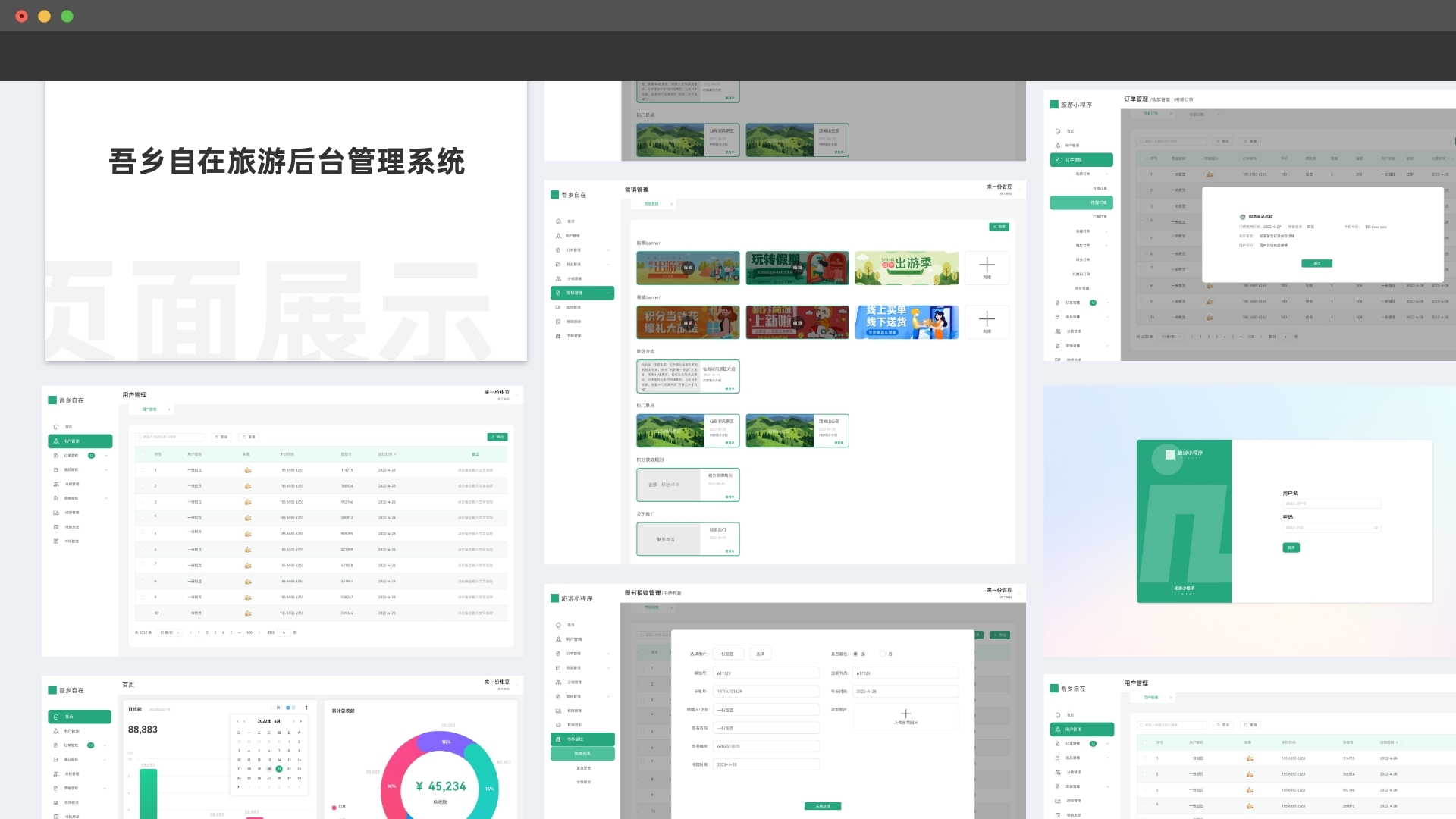Go to previous month in dashboard calendar
The image size is (1456, 819).
coord(244,721)
